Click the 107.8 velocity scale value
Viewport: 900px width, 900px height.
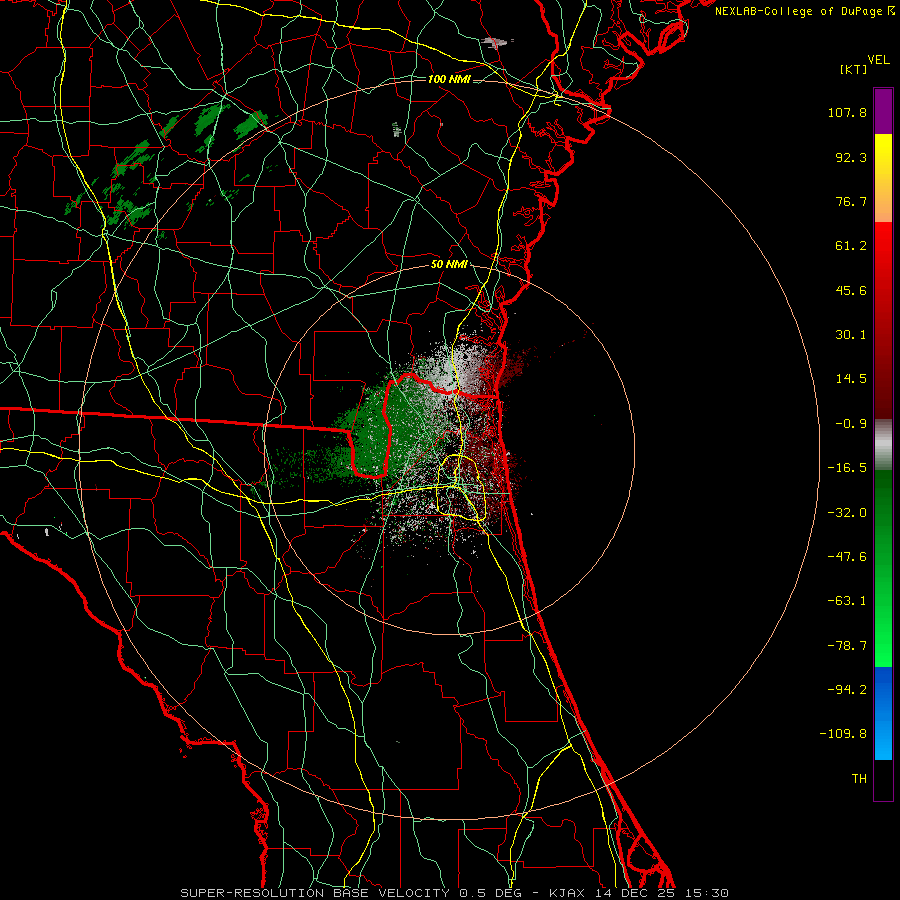tap(847, 112)
